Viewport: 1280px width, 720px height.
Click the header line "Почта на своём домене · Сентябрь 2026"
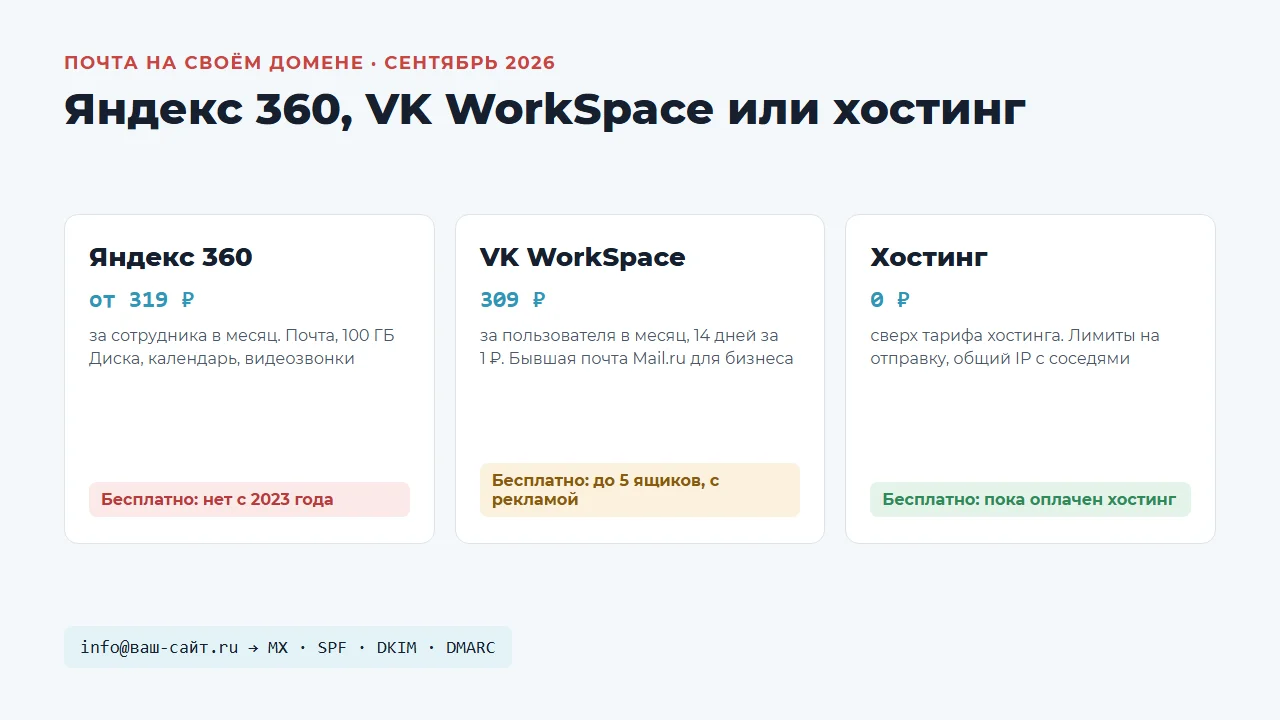[309, 63]
